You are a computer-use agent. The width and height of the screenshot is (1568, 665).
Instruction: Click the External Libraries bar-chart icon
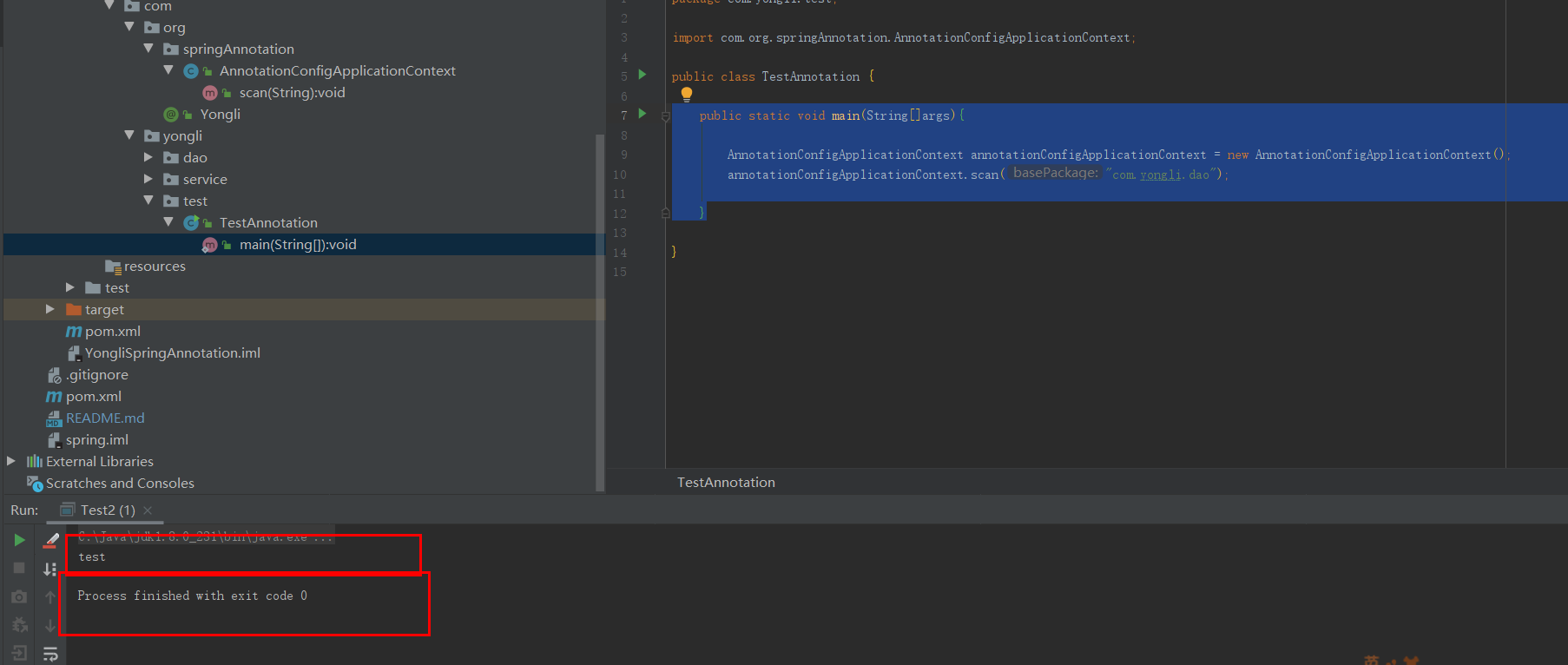35,462
